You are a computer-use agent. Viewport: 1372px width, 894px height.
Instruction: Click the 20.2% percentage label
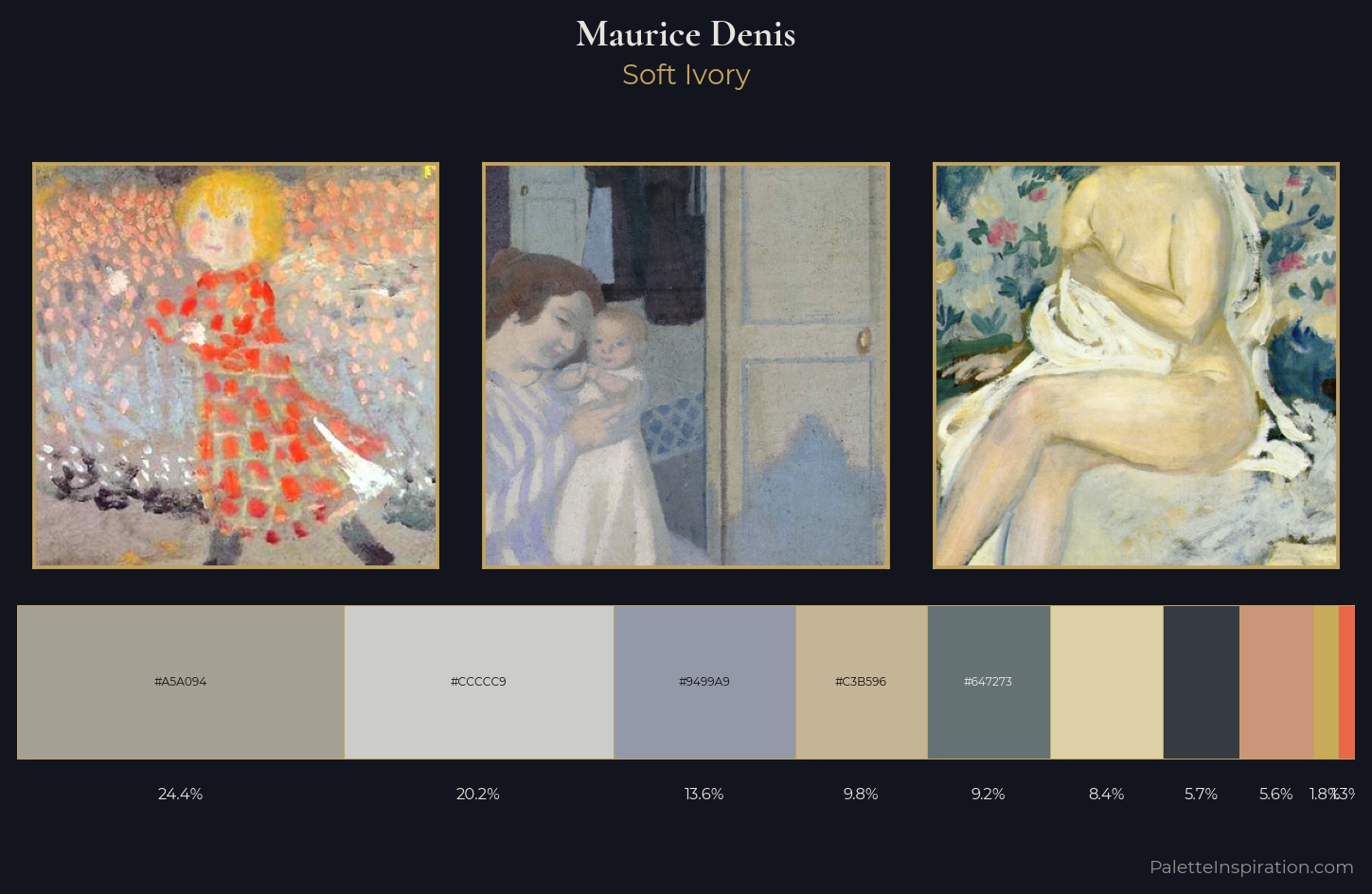pos(478,794)
